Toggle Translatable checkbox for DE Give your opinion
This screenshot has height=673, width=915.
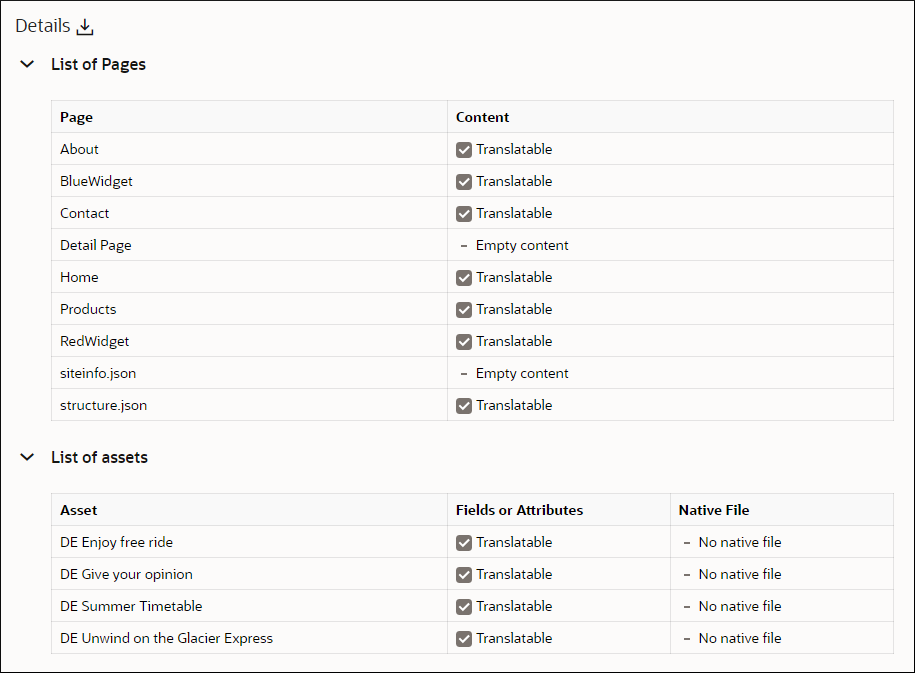[x=464, y=574]
